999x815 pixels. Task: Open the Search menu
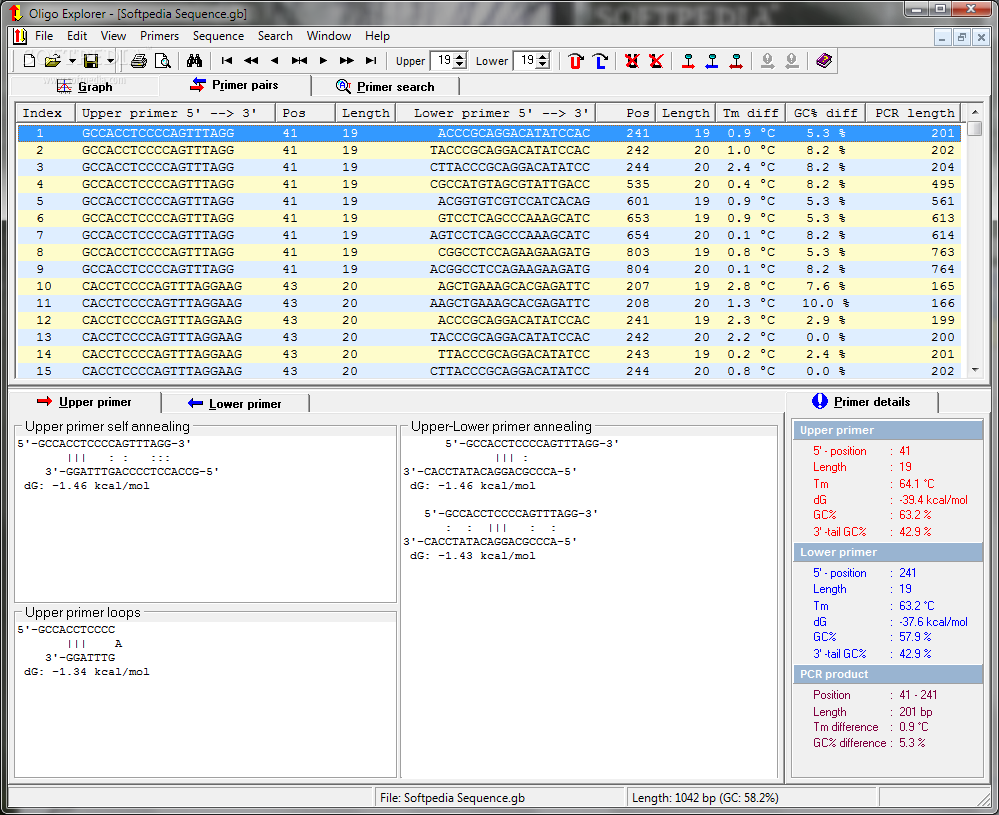pyautogui.click(x=275, y=36)
